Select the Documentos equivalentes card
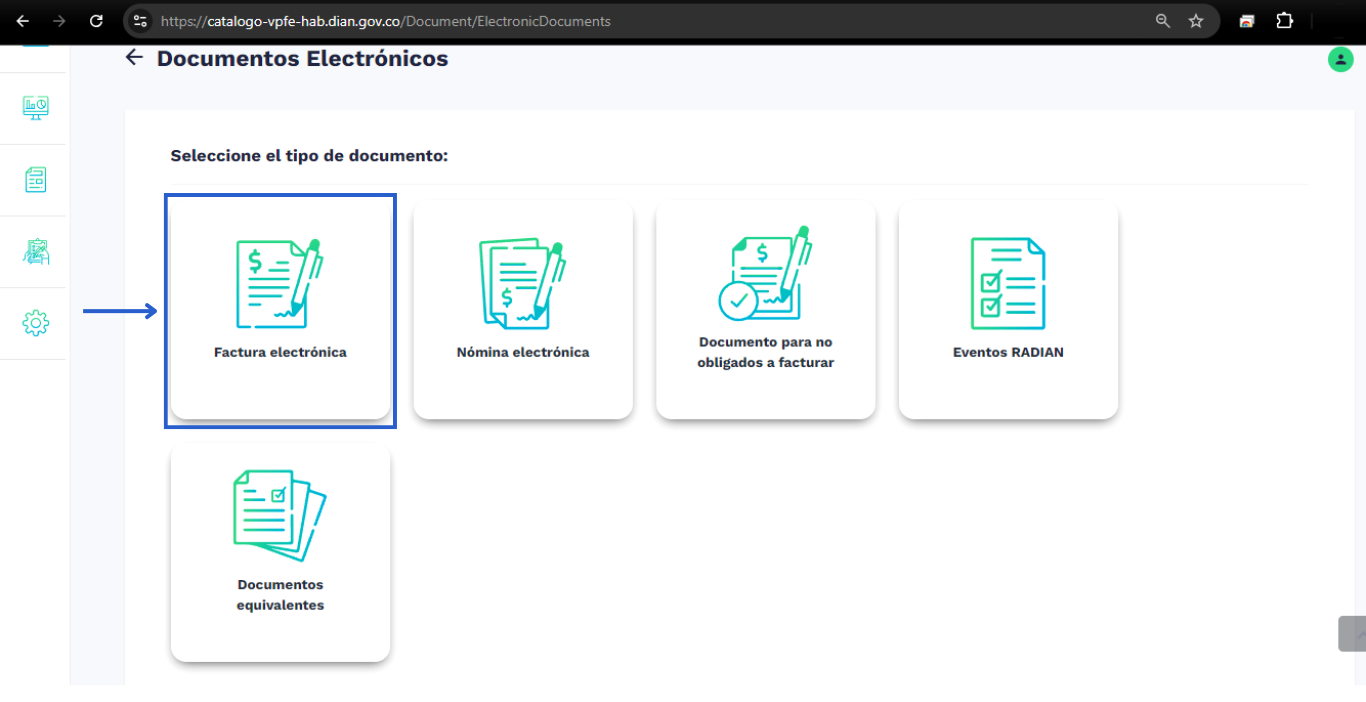 pyautogui.click(x=280, y=552)
